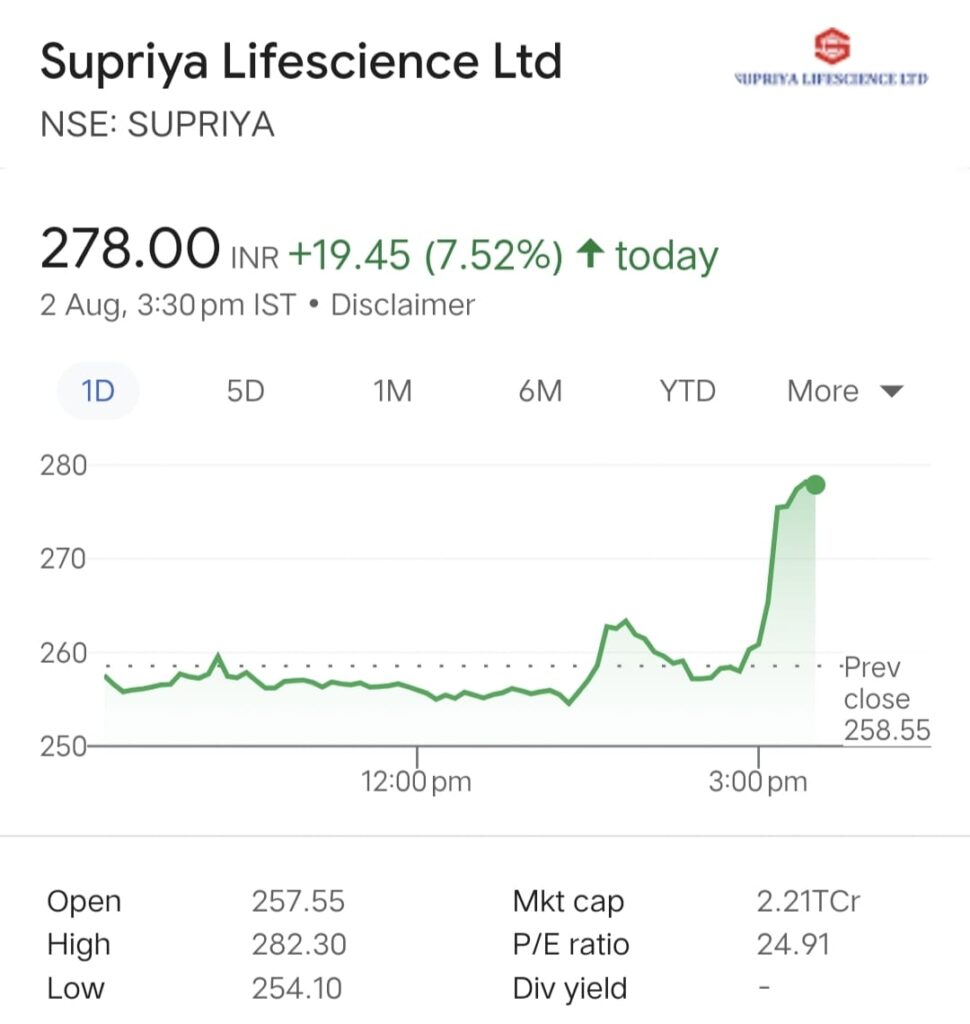Click the 12:00 pm marker on chart axis
The width and height of the screenshot is (970, 1024).
(416, 781)
